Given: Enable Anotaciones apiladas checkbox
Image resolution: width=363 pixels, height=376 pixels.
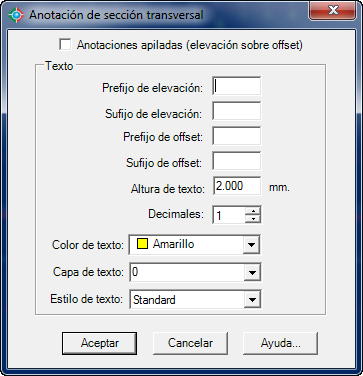Looking at the screenshot, I should 65,44.
